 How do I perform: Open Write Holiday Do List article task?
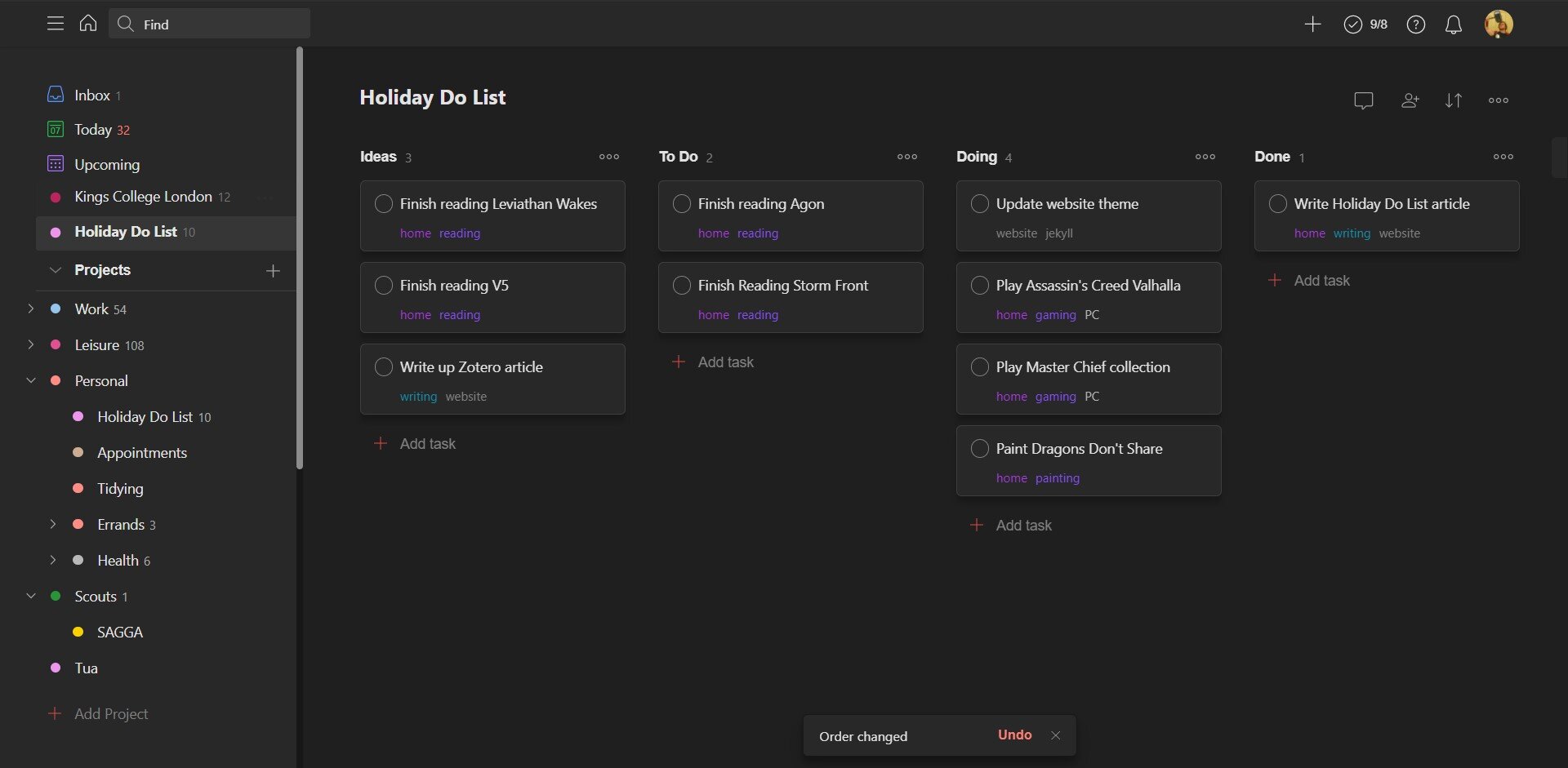click(x=1387, y=215)
